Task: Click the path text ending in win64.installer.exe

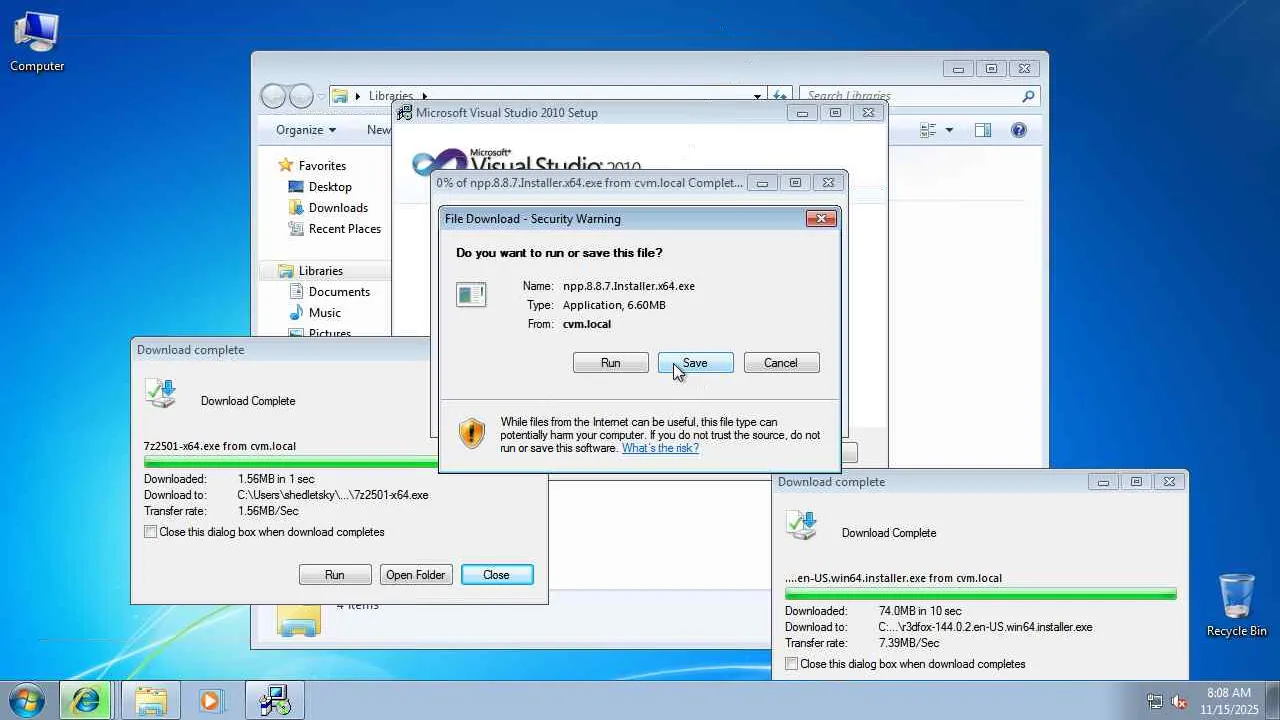Action: click(x=985, y=627)
